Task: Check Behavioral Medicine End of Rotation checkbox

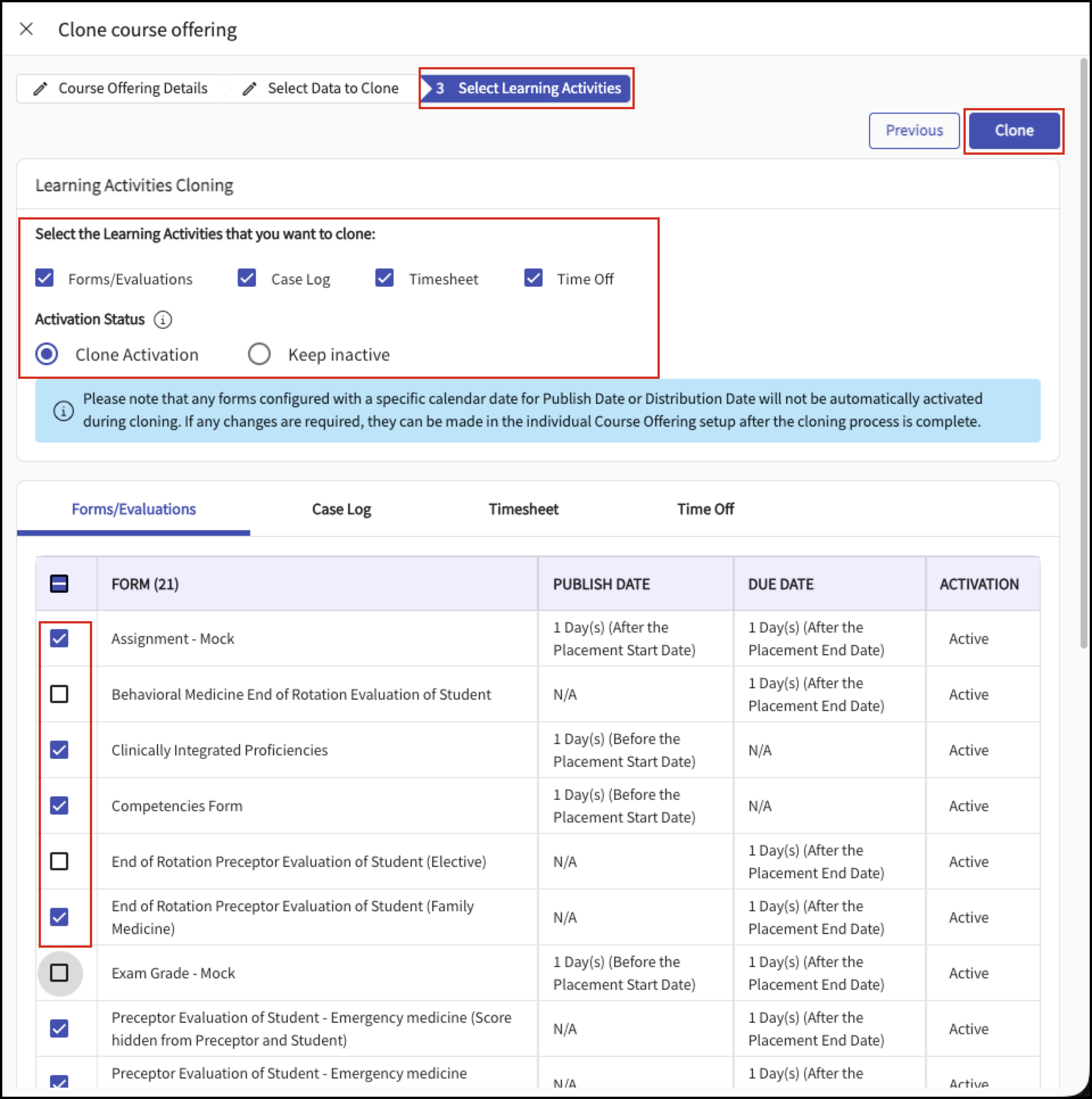Action: (x=59, y=694)
